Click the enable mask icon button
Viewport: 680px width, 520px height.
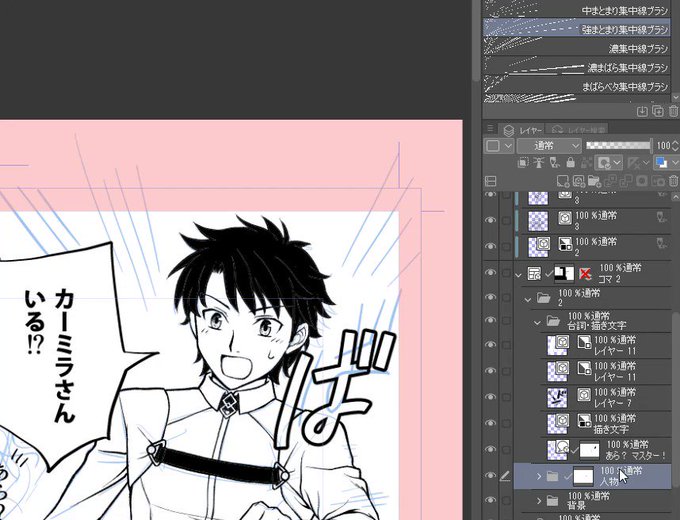pyautogui.click(x=604, y=163)
